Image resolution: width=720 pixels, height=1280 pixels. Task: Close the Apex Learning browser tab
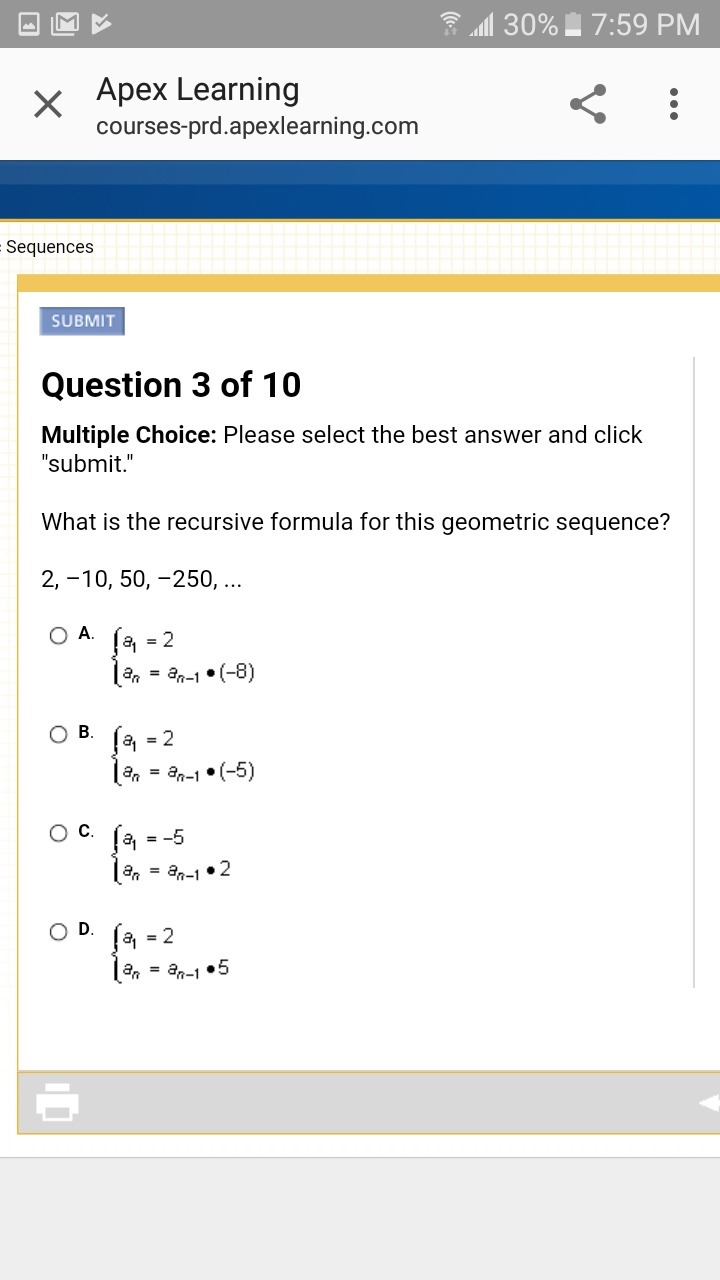click(48, 104)
